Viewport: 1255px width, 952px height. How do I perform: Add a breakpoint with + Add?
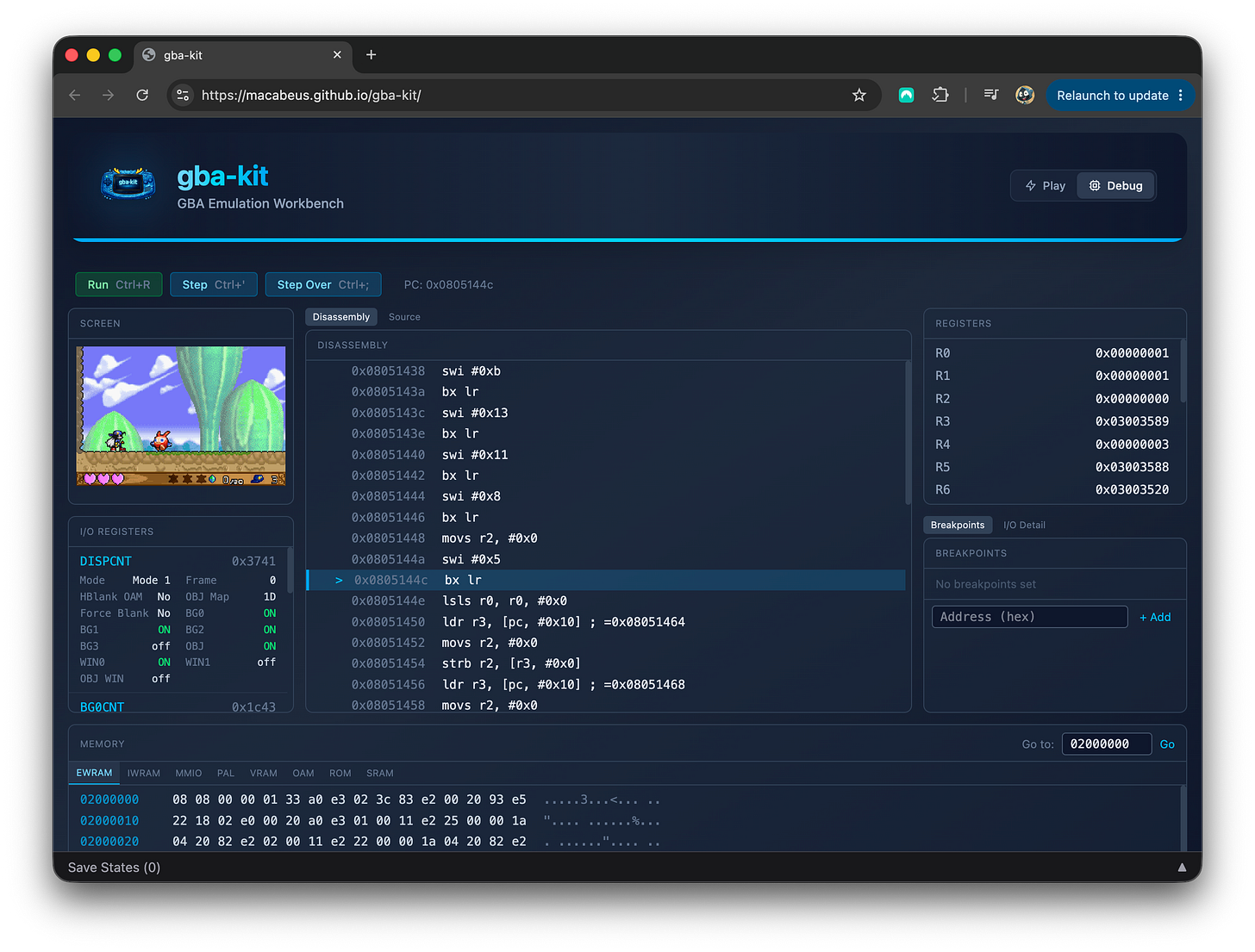coord(1155,617)
